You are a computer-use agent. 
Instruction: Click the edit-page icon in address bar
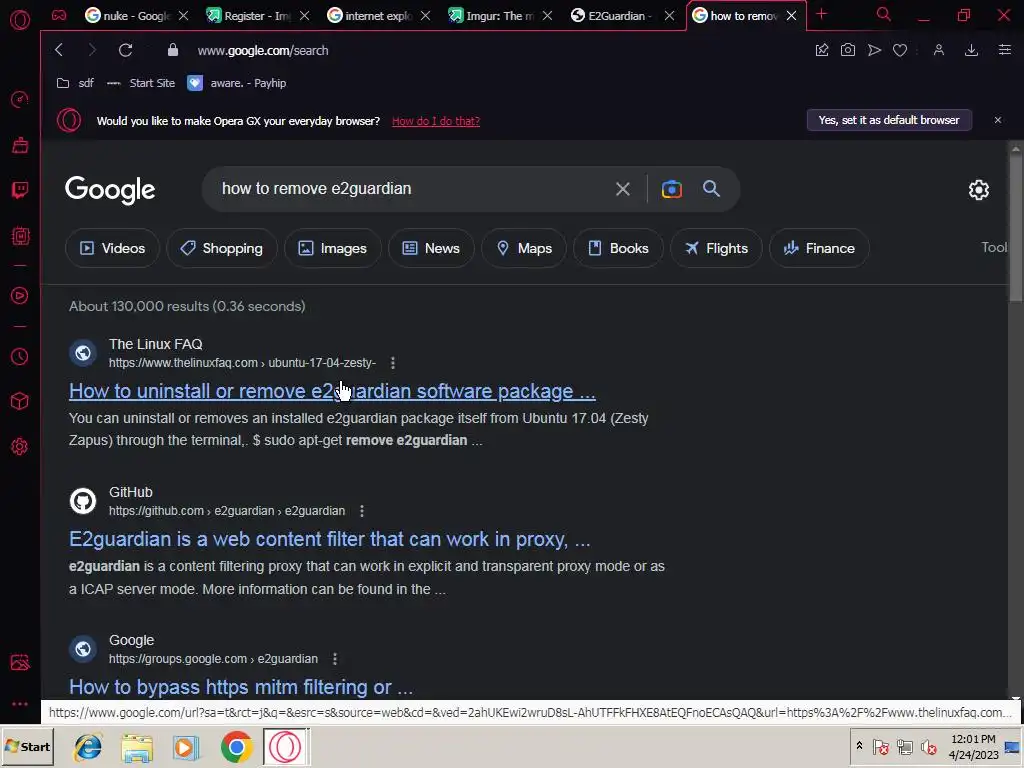pos(822,50)
